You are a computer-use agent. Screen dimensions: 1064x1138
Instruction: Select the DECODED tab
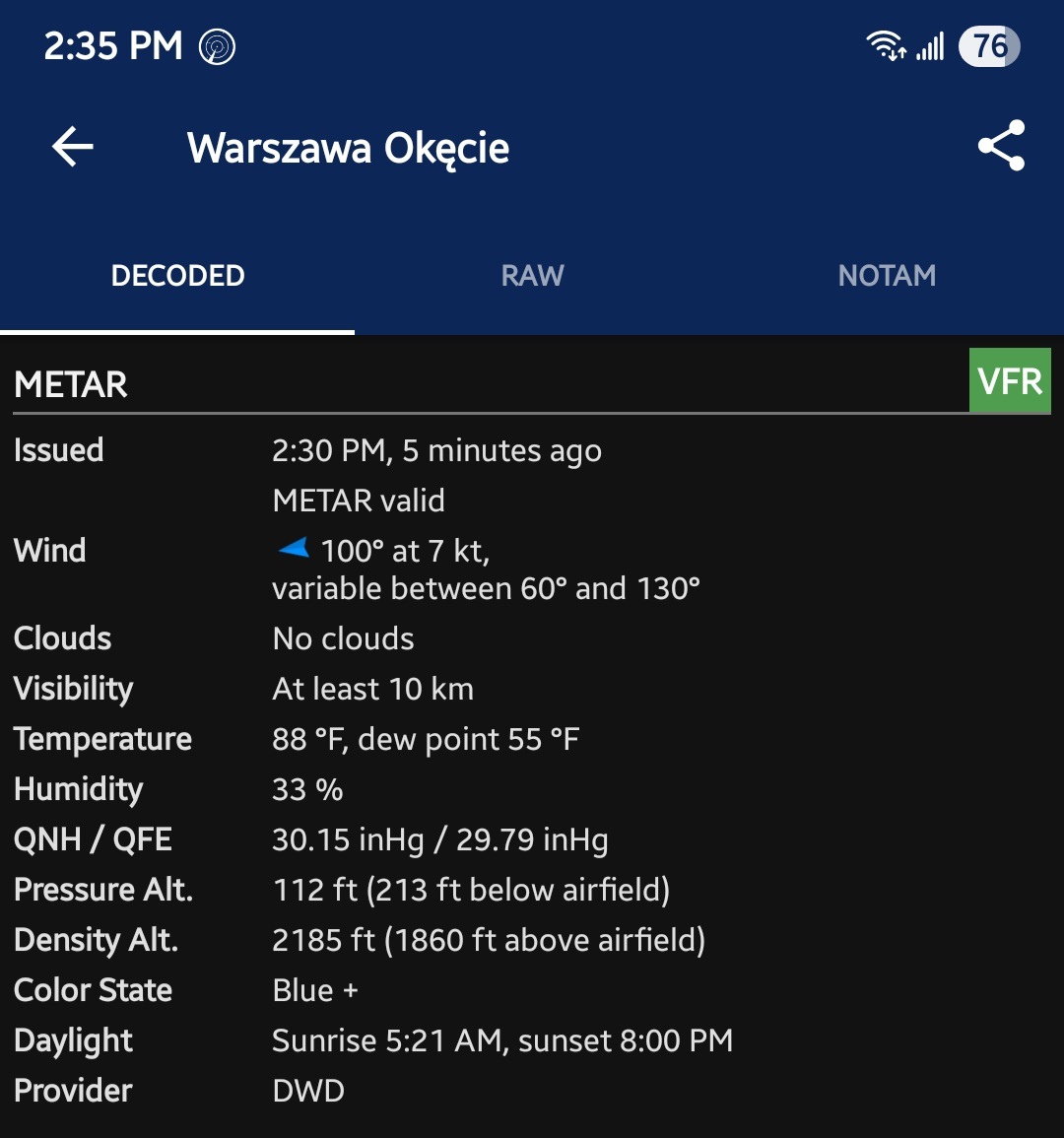coord(177,276)
